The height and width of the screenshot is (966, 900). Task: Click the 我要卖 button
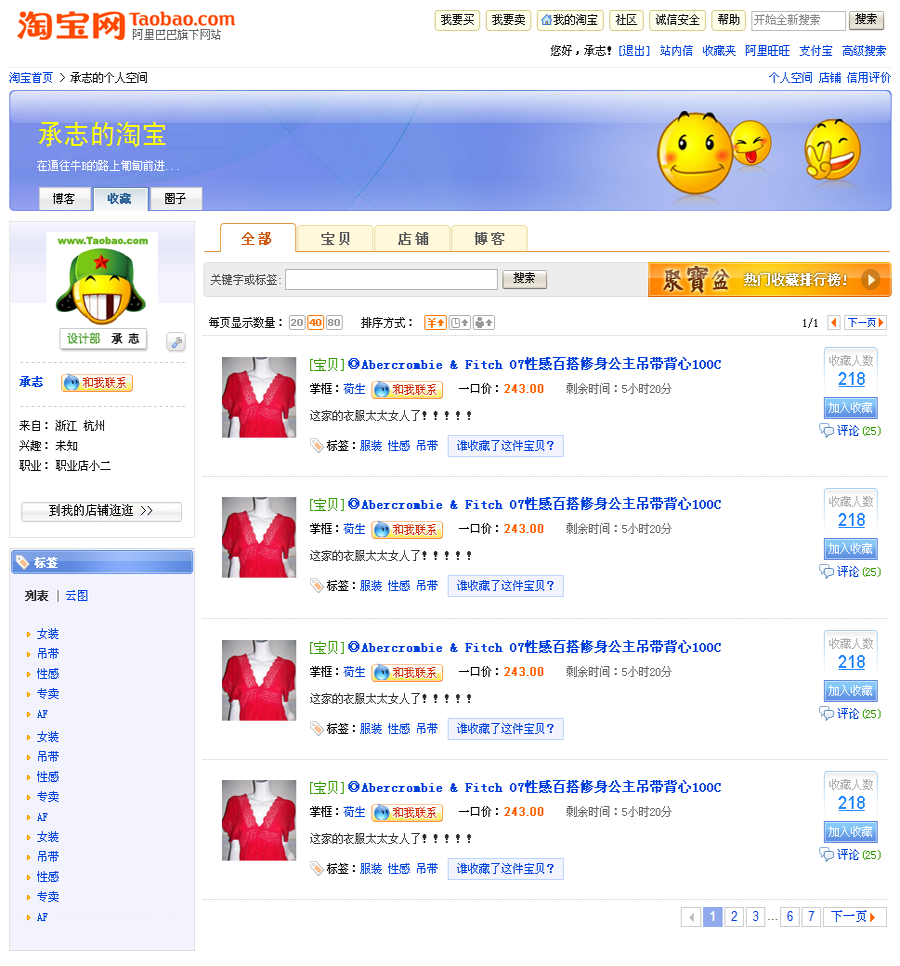[x=508, y=20]
